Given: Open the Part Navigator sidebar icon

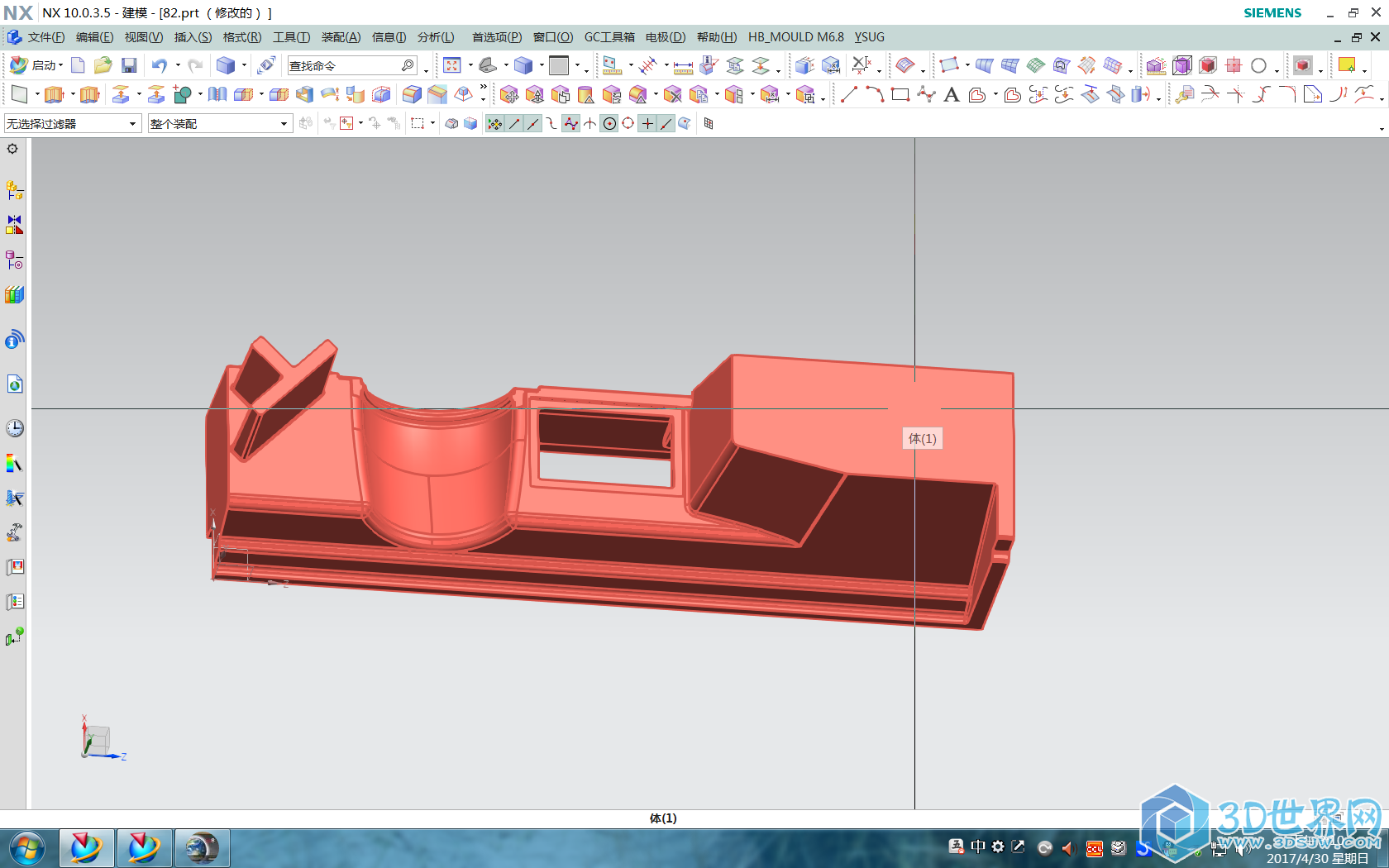Looking at the screenshot, I should click(x=14, y=260).
